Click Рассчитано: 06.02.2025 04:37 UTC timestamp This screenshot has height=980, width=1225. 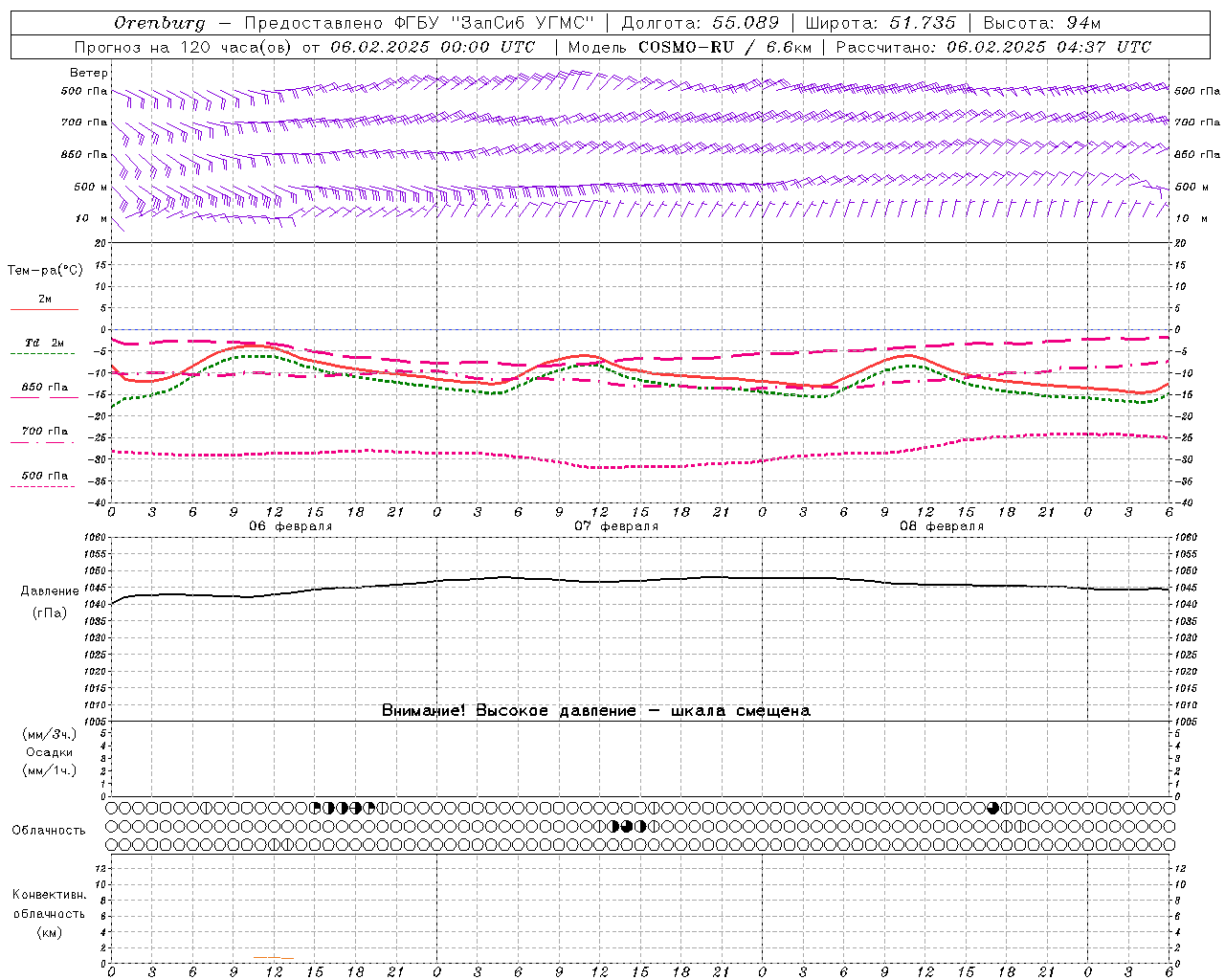point(993,47)
